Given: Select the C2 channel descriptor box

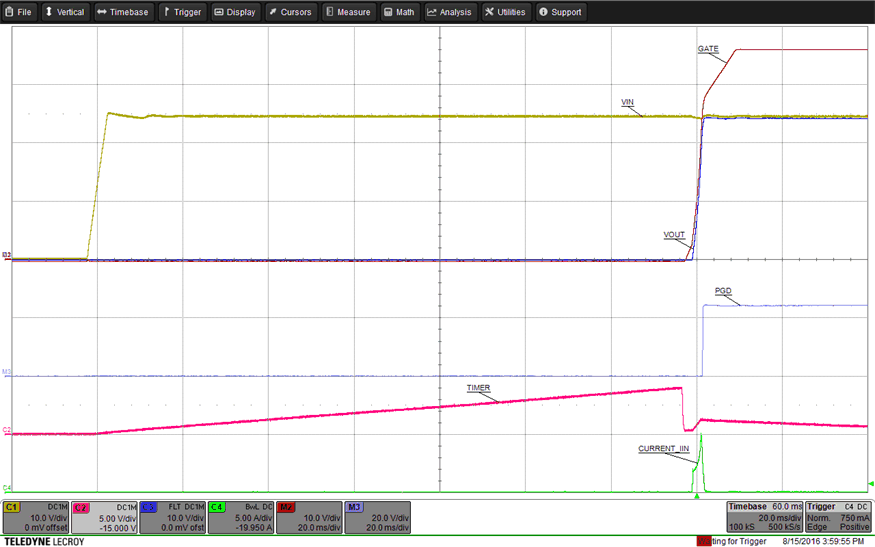Looking at the screenshot, I should pos(103,518).
